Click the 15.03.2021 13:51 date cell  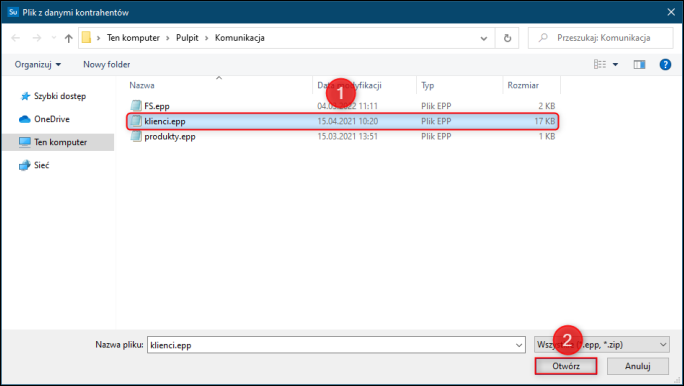347,137
